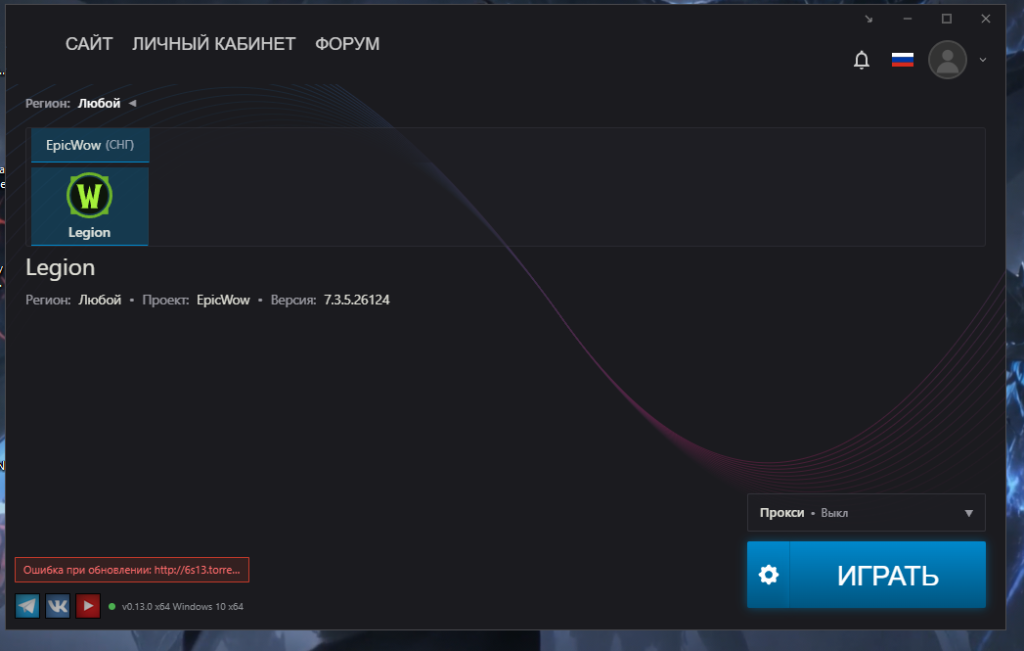Open notifications bell icon
The height and width of the screenshot is (651, 1024).
[861, 60]
